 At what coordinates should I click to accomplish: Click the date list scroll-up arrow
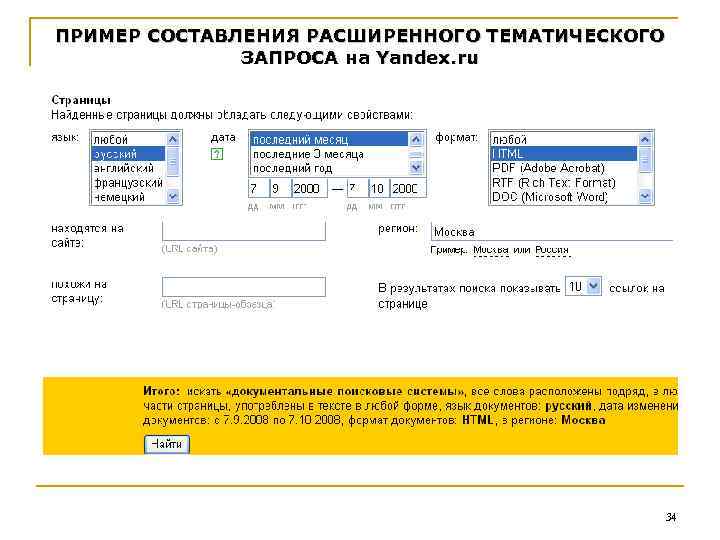[x=416, y=139]
